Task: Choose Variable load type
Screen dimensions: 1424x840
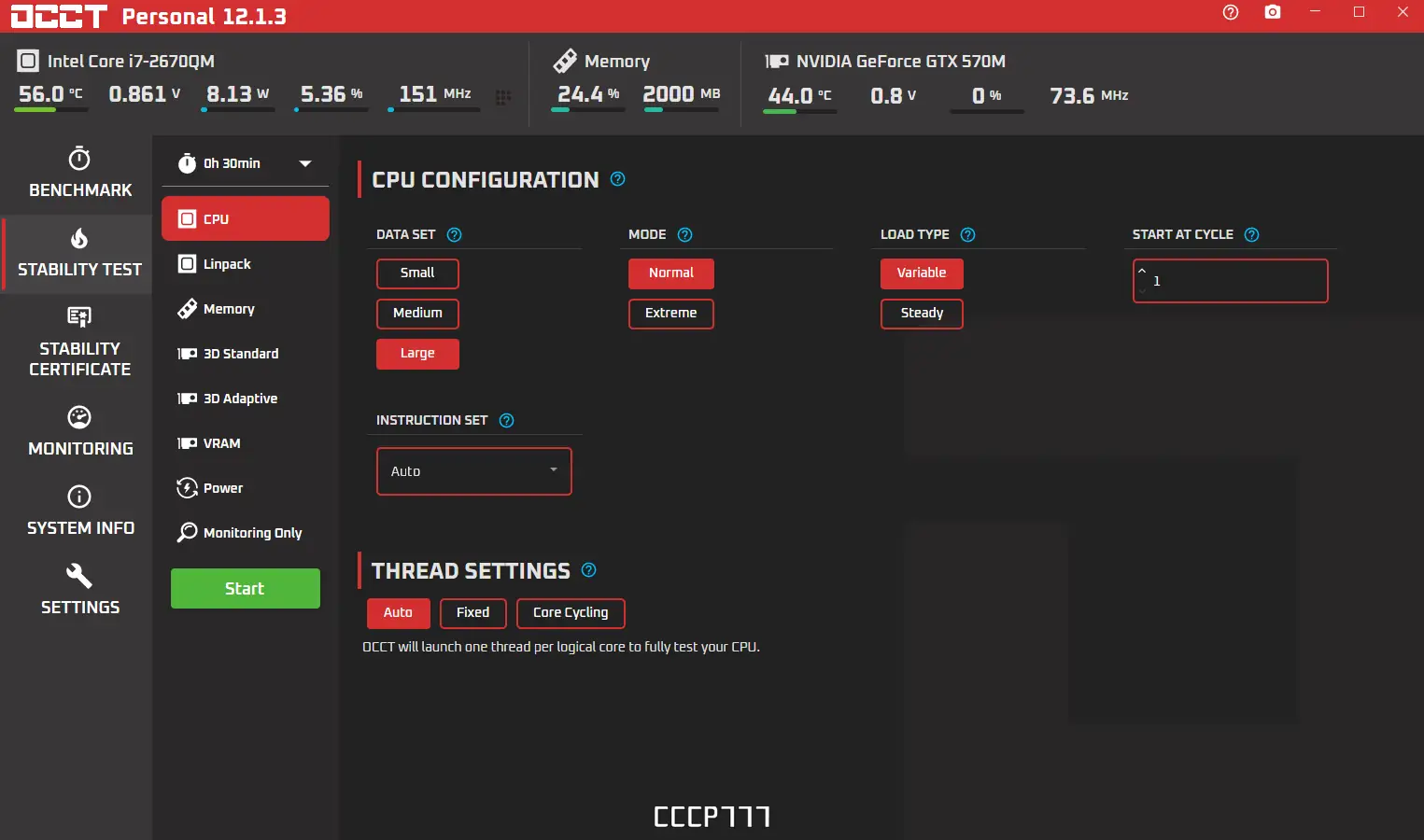Action: click(922, 273)
